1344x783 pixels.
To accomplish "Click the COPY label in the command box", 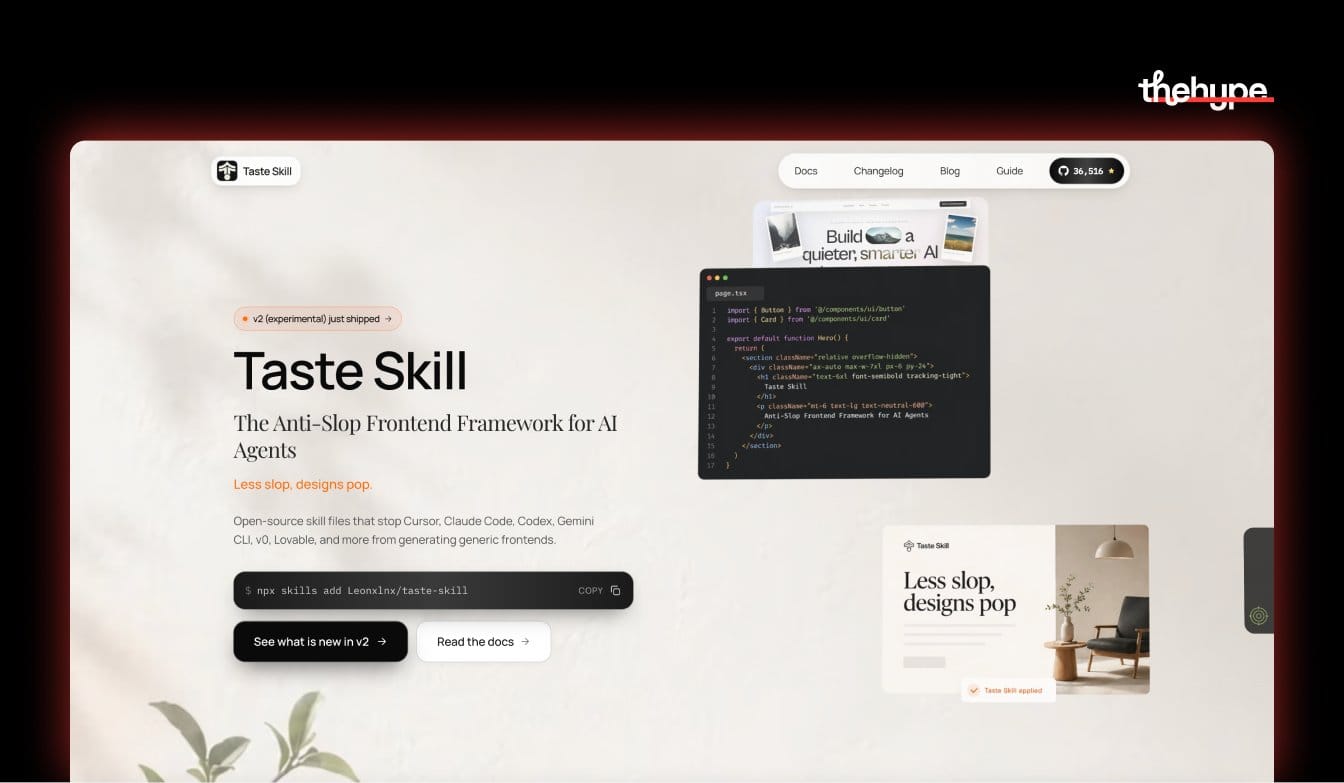I will (x=591, y=590).
